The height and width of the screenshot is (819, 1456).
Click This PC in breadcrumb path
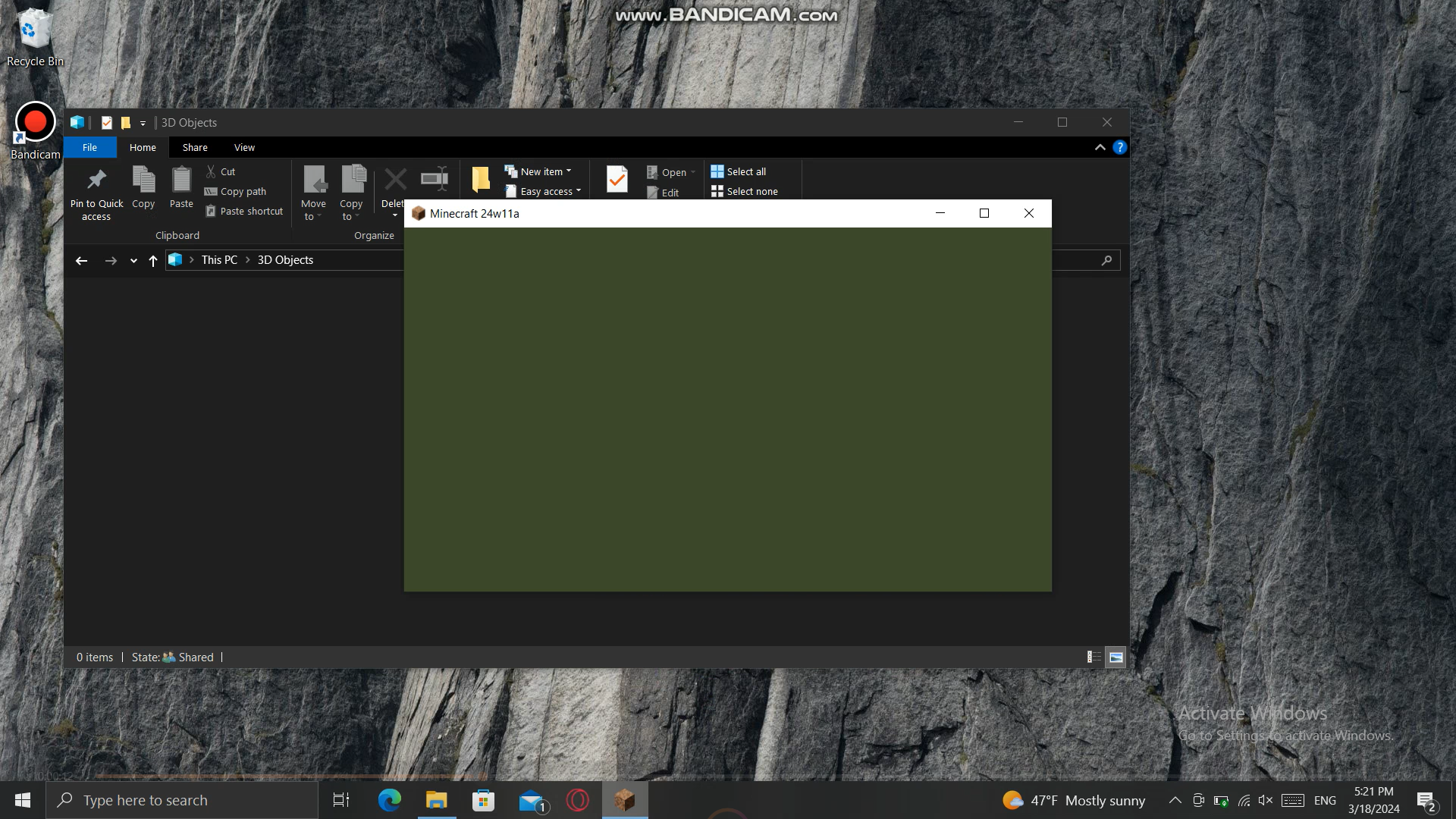point(219,259)
